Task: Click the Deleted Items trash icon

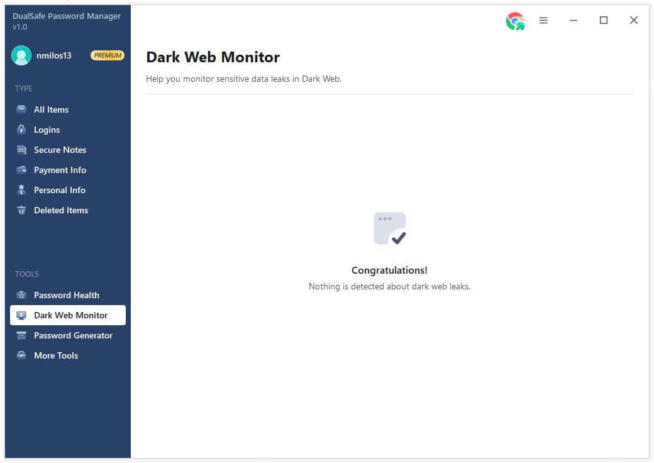Action: tap(21, 210)
